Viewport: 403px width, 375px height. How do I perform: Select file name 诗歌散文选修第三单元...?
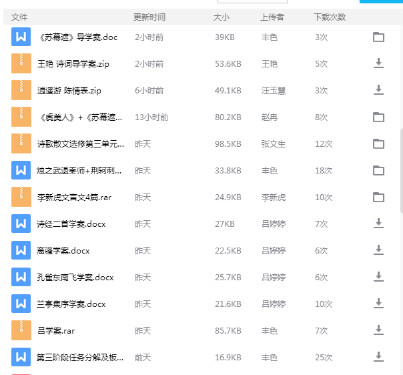[81, 144]
